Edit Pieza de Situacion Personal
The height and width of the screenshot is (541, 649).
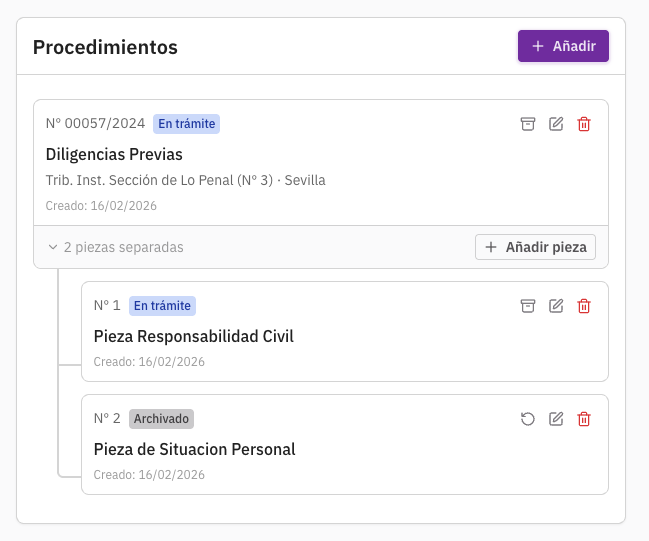click(x=556, y=419)
